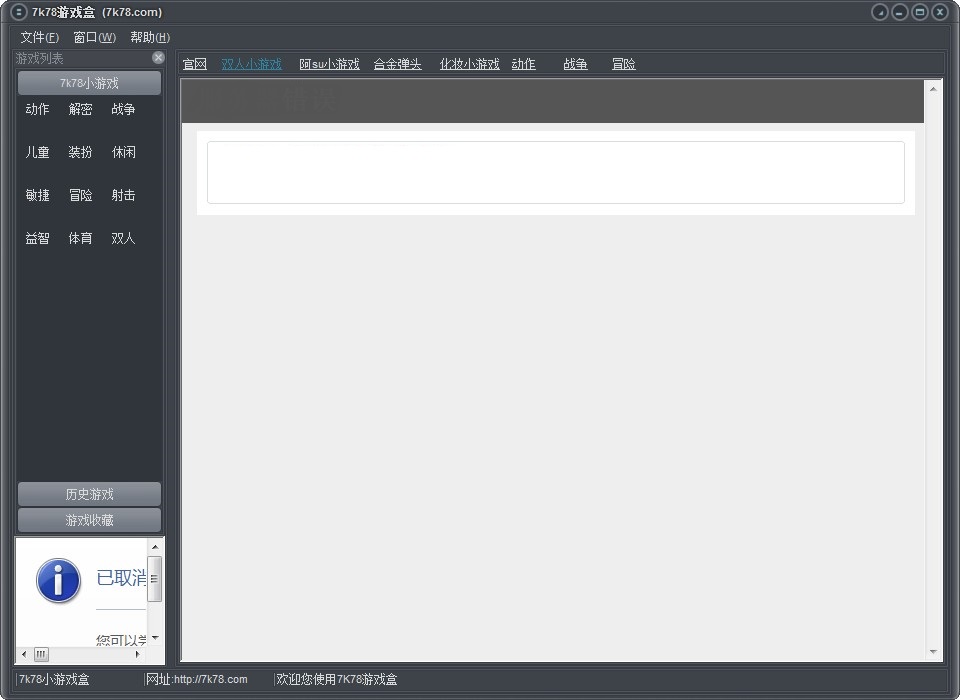Open the 文件 menu
The image size is (960, 700).
pyautogui.click(x=39, y=38)
